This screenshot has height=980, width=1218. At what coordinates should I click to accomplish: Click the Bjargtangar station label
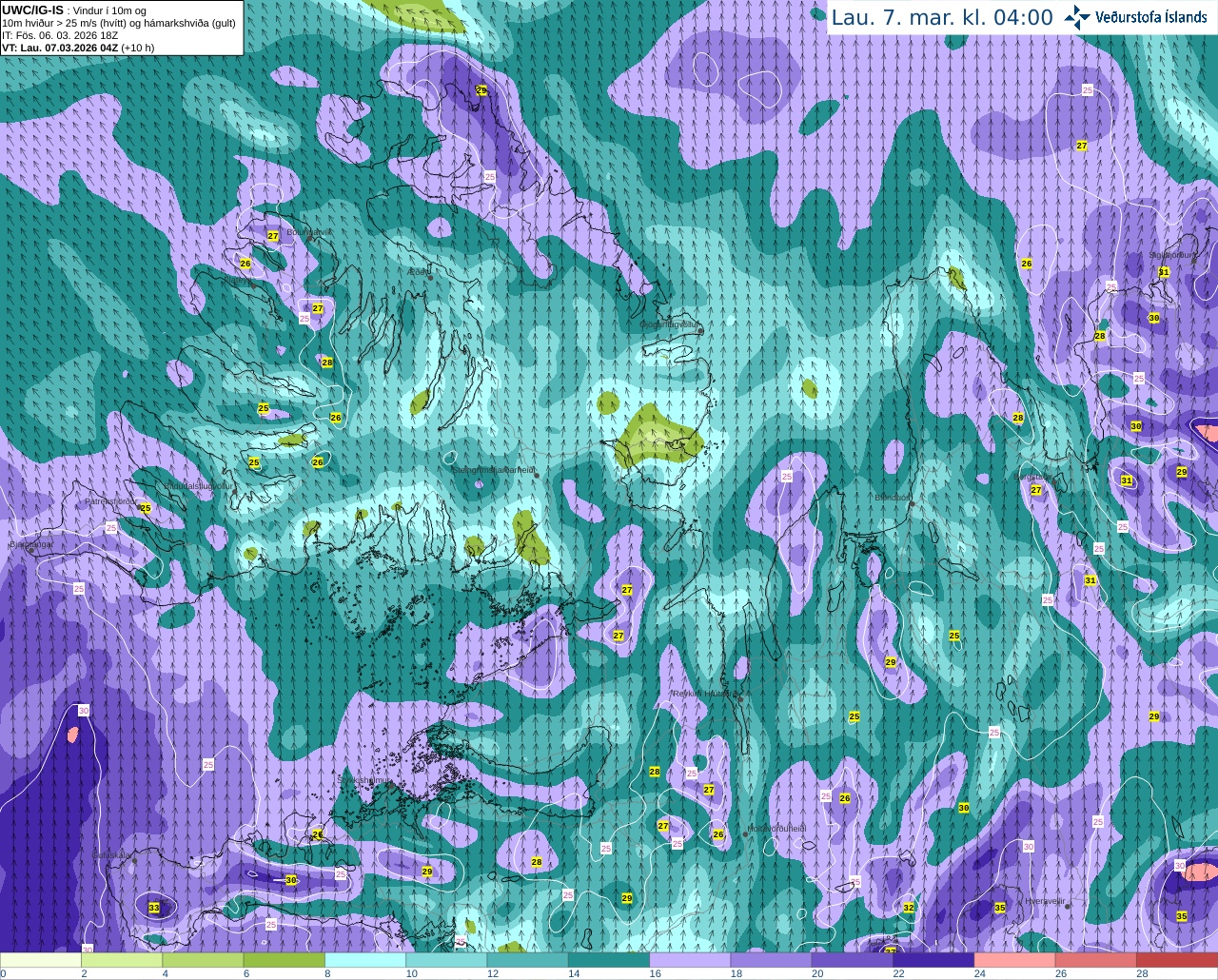(x=30, y=545)
